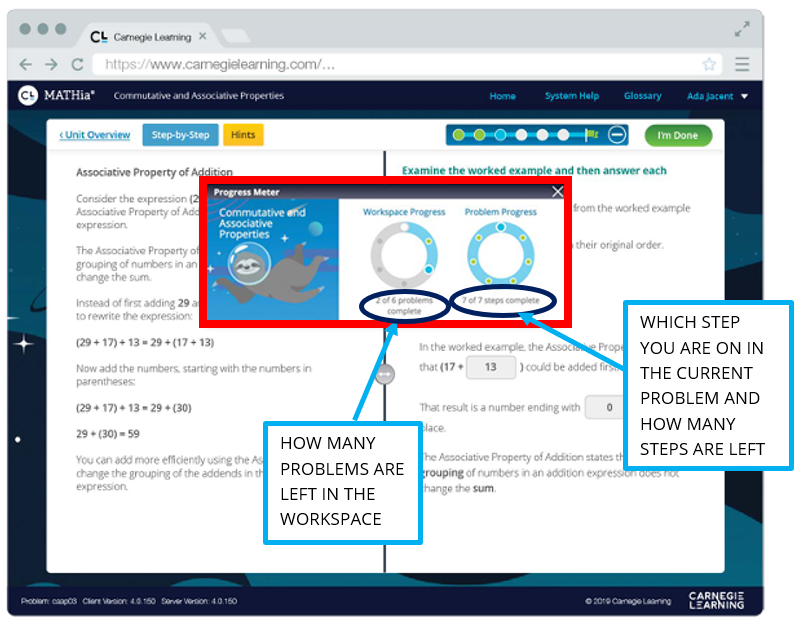Click the flag icon on the progress bar

pos(592,135)
